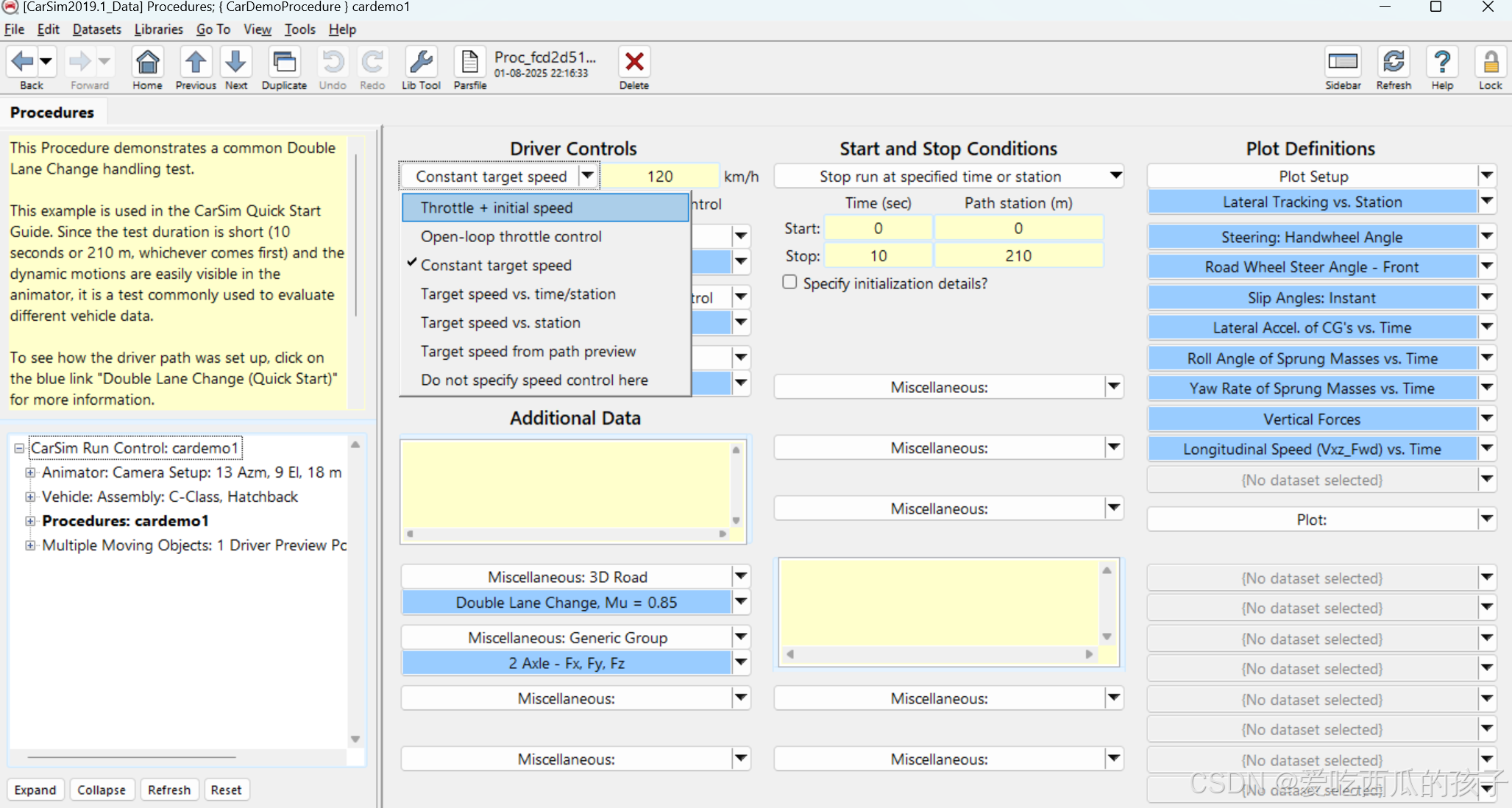Click the Expand button below tree
Screen dimensions: 1512x808
pyautogui.click(x=35, y=790)
